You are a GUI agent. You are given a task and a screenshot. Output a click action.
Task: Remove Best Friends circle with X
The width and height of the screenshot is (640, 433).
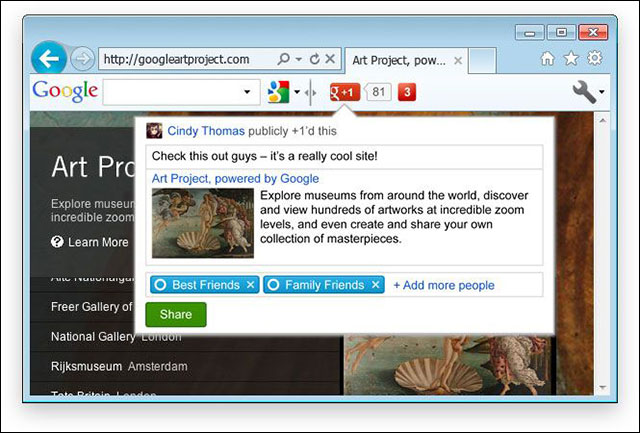(251, 285)
